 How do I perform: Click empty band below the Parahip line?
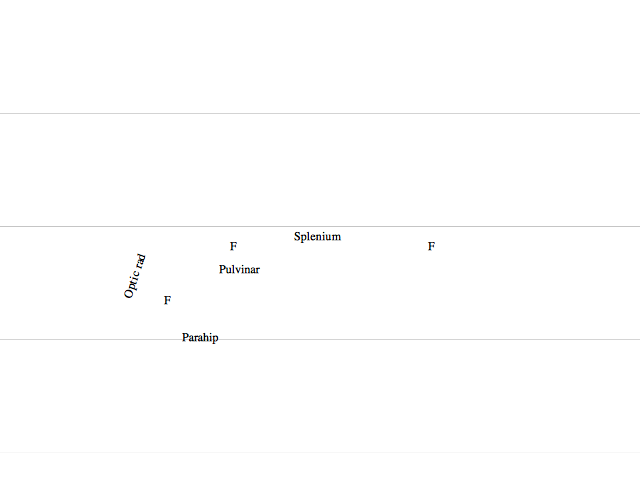click(320, 396)
